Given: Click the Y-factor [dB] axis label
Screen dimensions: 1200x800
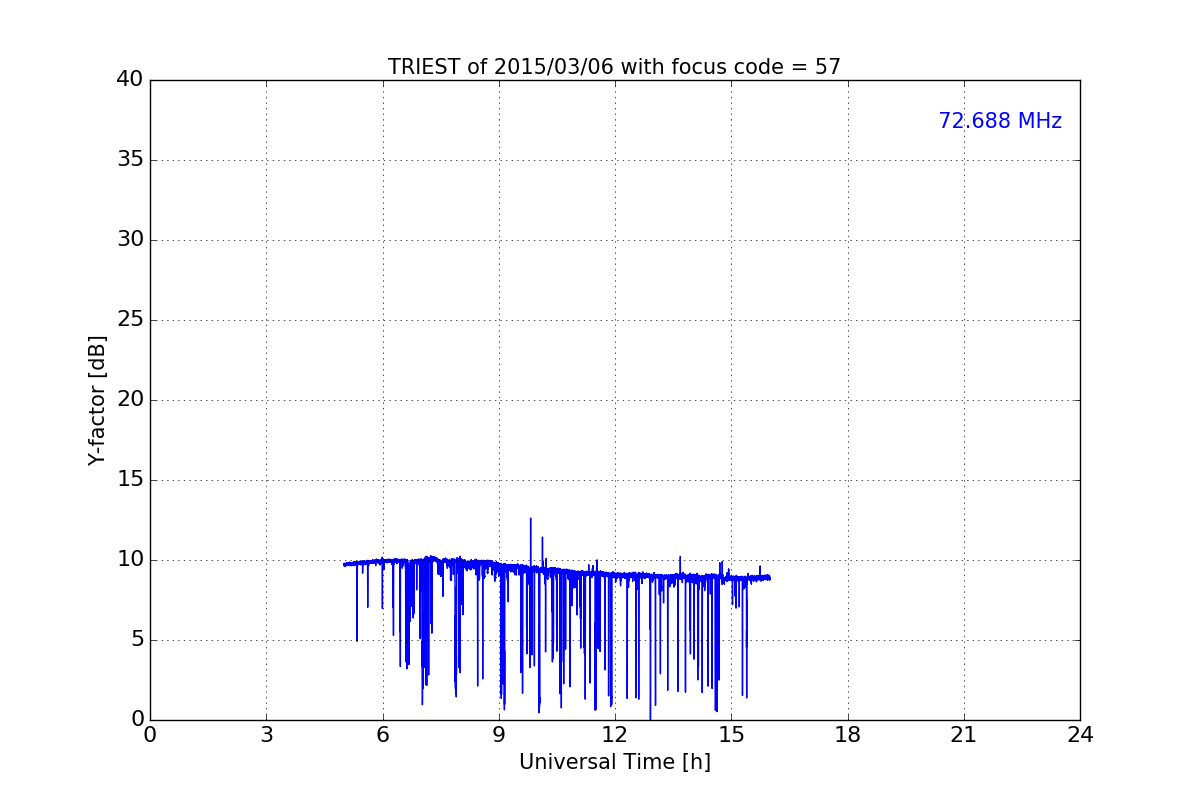Looking at the screenshot, I should tap(97, 400).
